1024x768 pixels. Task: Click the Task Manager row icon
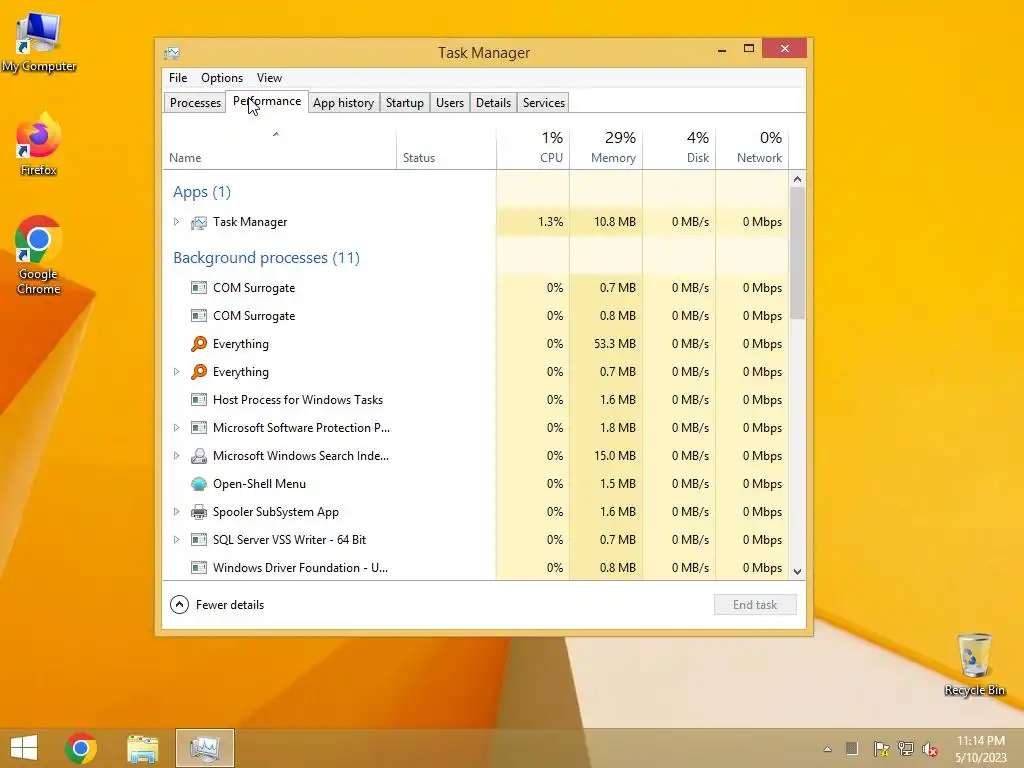pyautogui.click(x=199, y=223)
